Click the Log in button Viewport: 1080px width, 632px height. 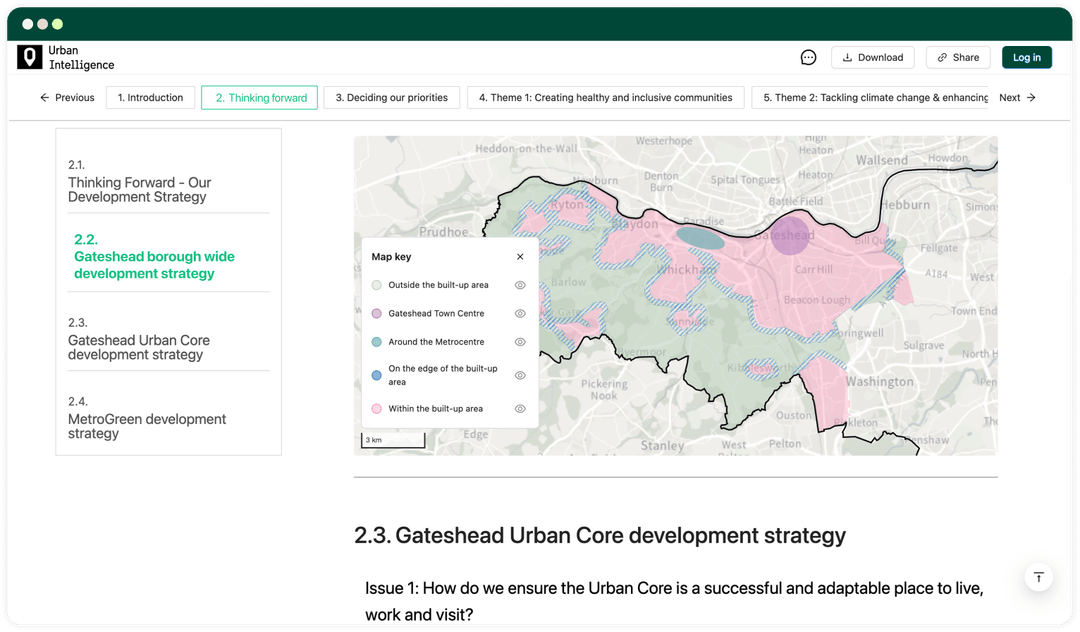click(x=1027, y=57)
